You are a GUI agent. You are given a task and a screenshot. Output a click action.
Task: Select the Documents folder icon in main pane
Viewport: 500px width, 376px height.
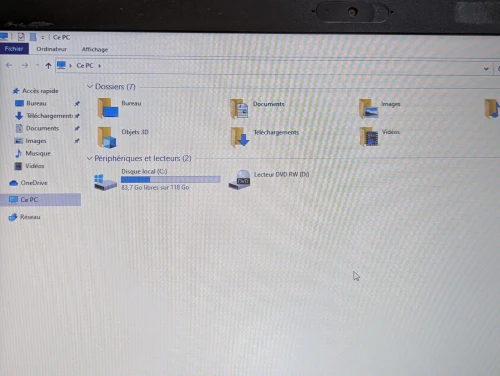(239, 109)
